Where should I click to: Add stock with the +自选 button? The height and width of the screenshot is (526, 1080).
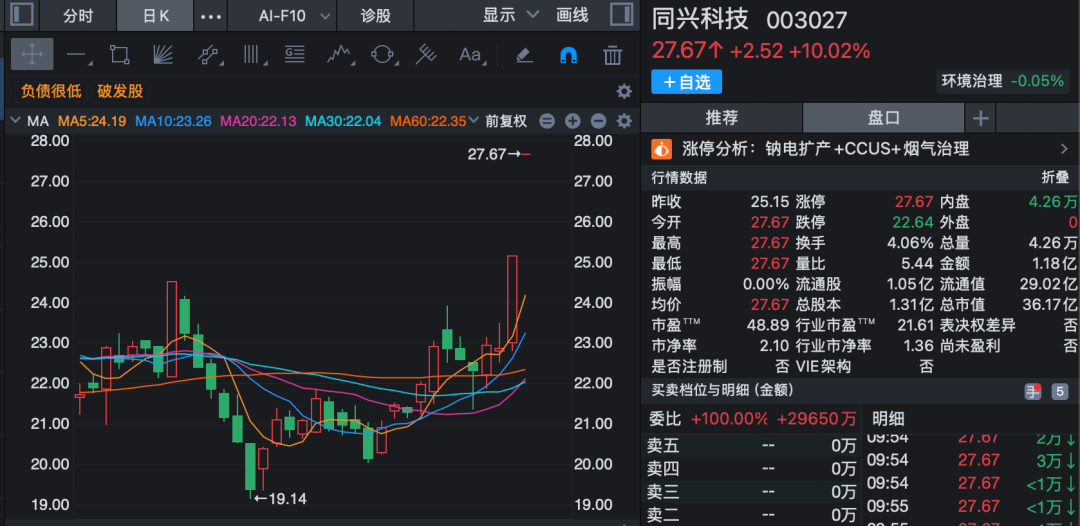coord(686,82)
